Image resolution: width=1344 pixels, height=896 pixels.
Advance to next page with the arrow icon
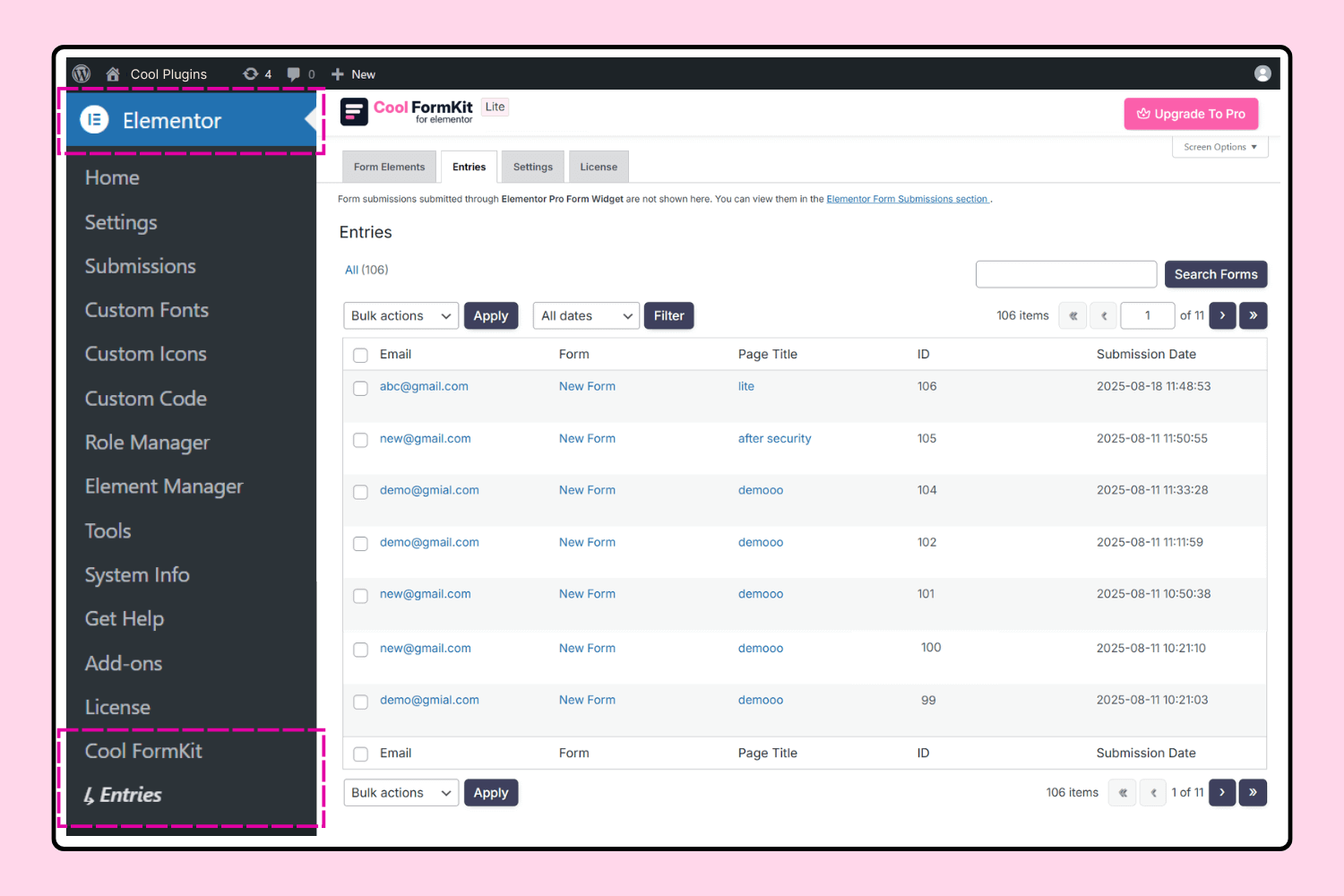tap(1222, 315)
